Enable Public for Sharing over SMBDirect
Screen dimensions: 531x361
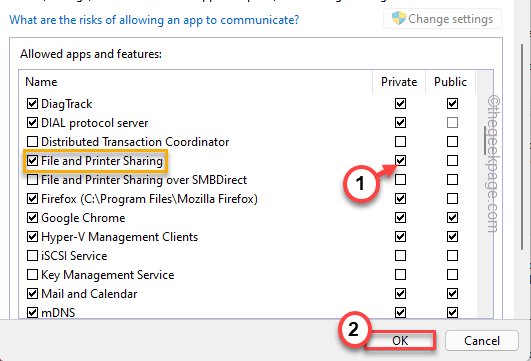pyautogui.click(x=452, y=179)
